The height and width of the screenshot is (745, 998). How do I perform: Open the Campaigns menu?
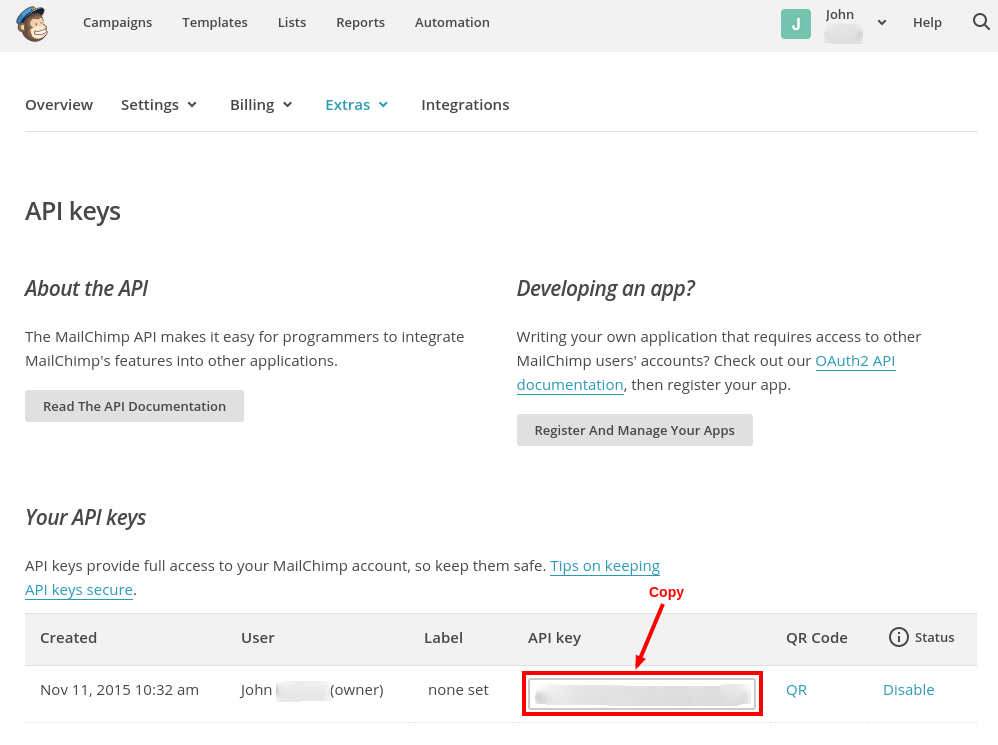click(x=117, y=22)
